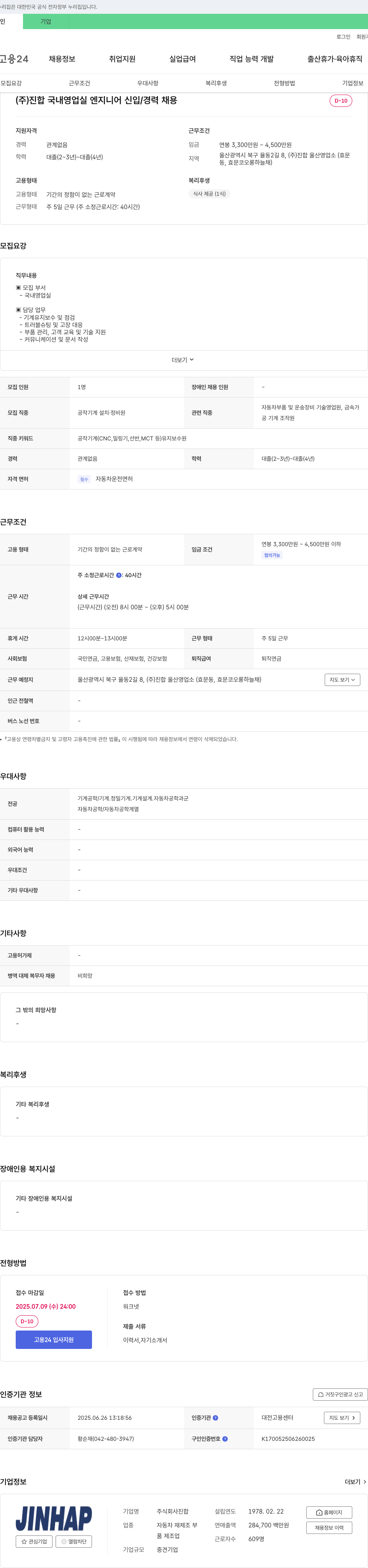This screenshot has height=1568, width=368.
Task: Click the founding date 1978. 02. 22
Action: (266, 1511)
